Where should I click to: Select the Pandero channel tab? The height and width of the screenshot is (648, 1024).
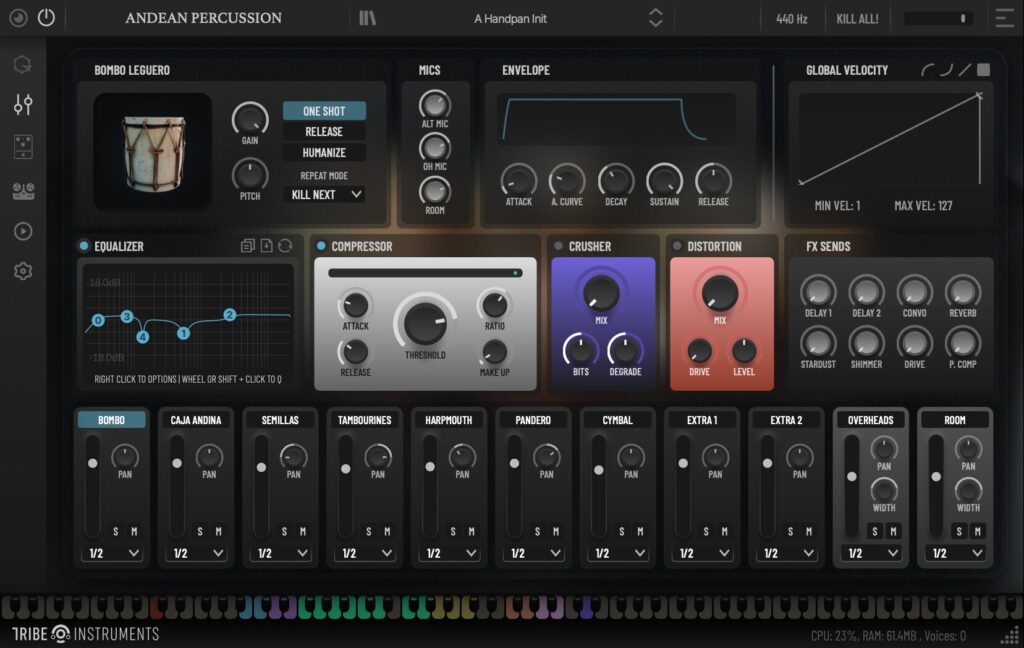coord(533,420)
